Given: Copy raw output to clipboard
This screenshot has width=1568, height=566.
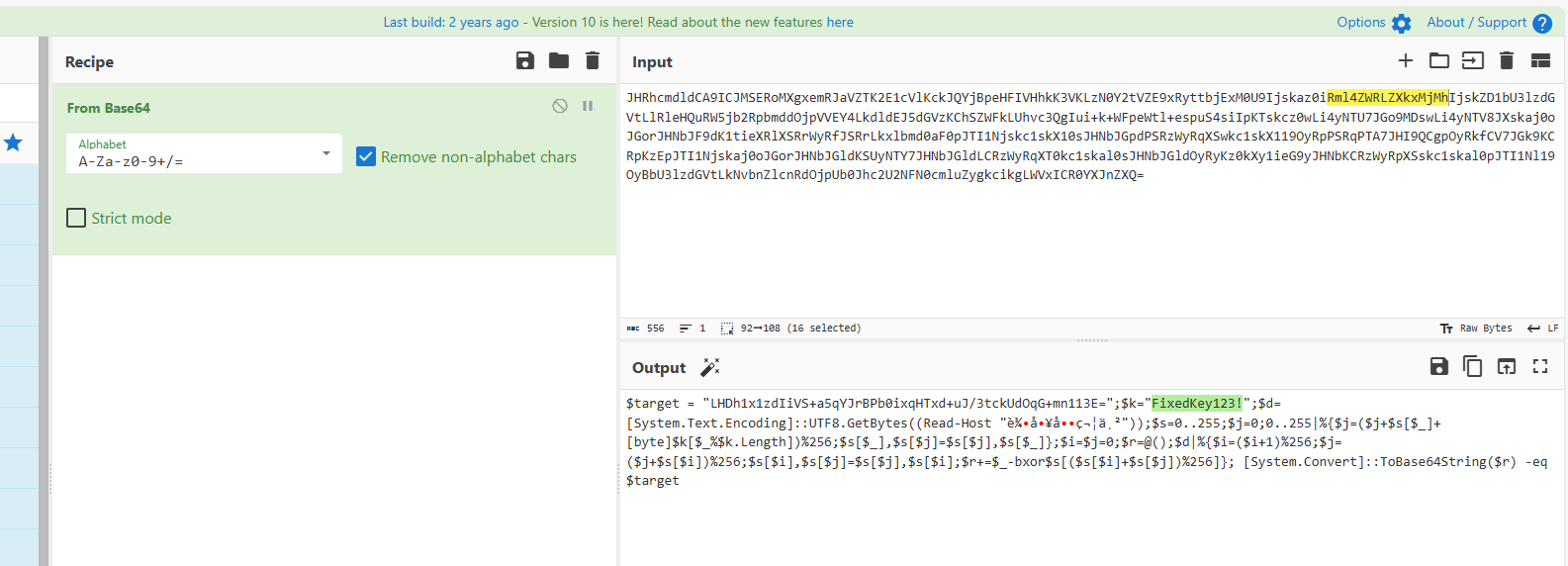Looking at the screenshot, I should pos(1473,367).
